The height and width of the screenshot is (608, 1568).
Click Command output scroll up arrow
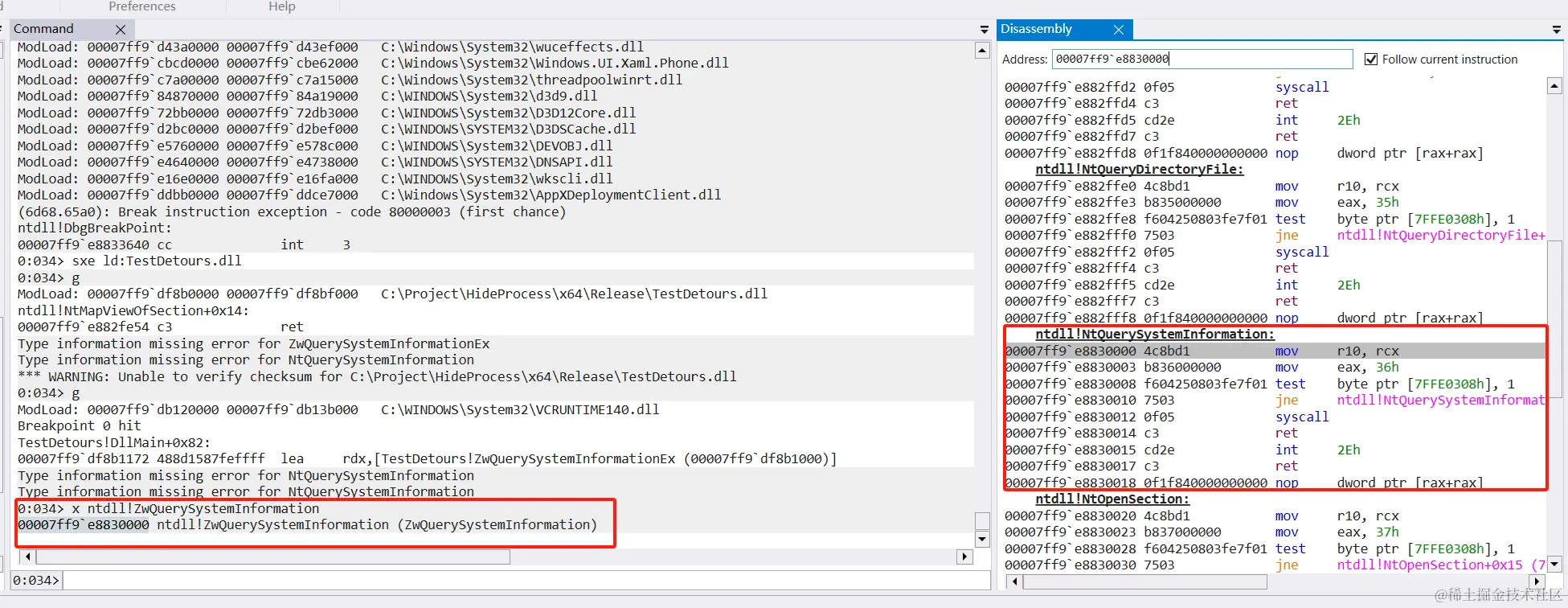point(982,51)
